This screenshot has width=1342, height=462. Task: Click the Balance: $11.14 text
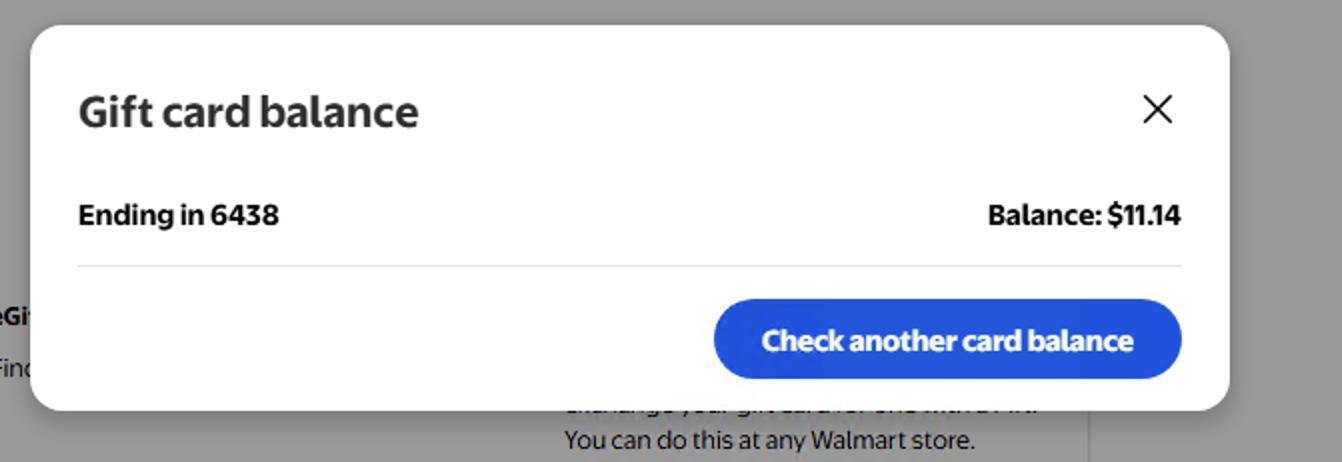pyautogui.click(x=1084, y=215)
